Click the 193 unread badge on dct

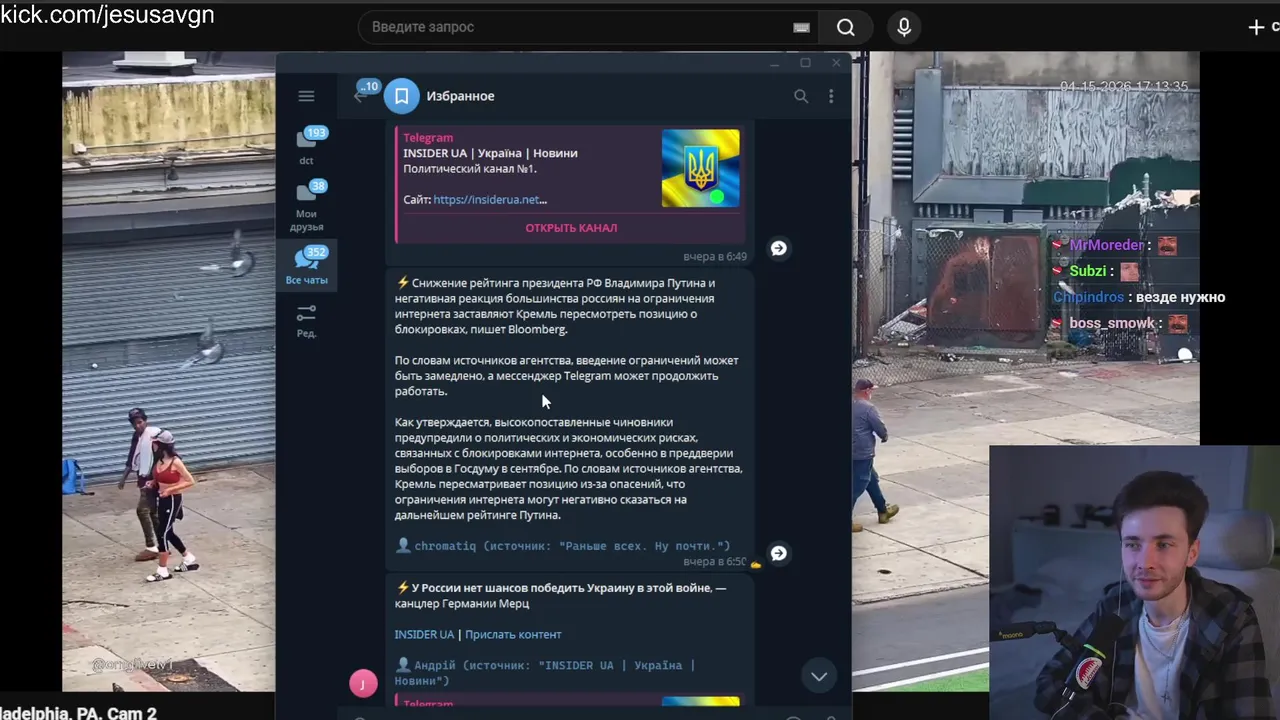[316, 133]
